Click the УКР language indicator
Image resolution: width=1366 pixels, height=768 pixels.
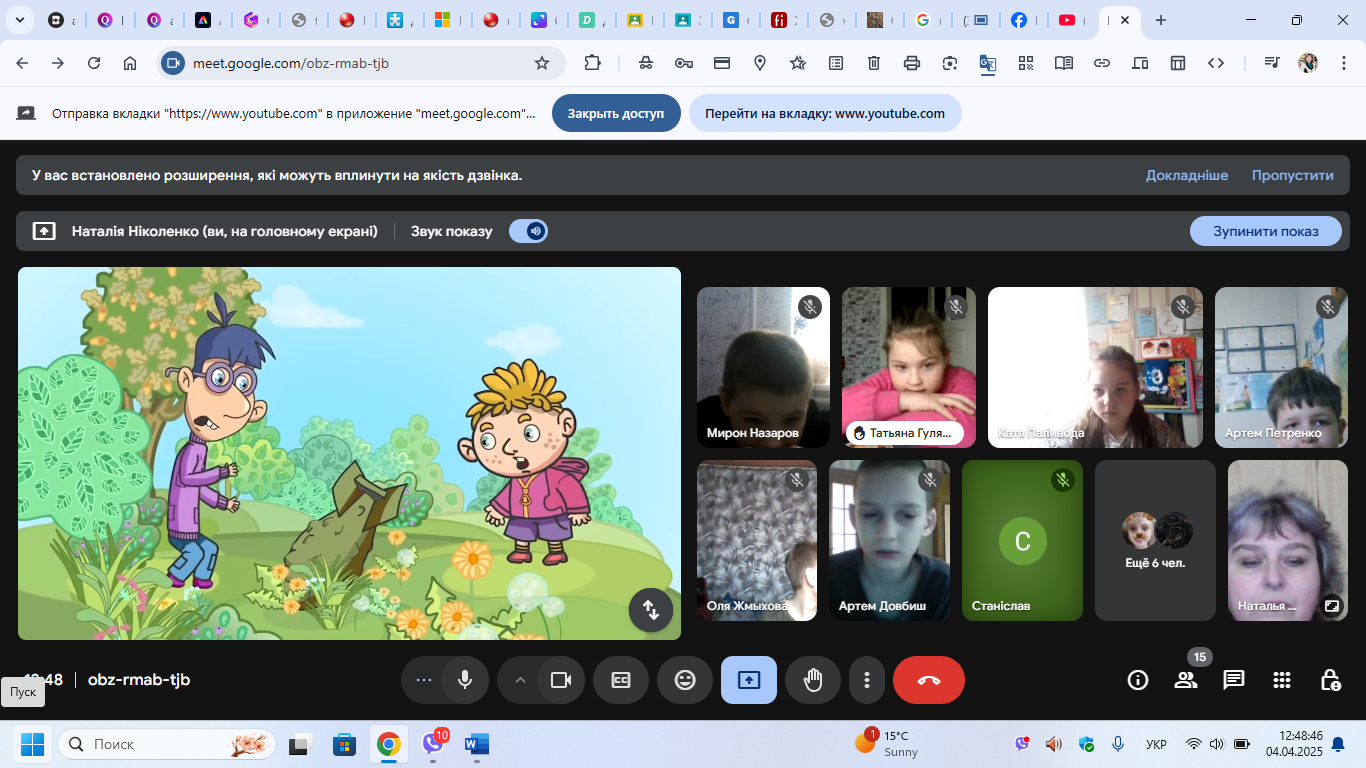pyautogui.click(x=1156, y=744)
